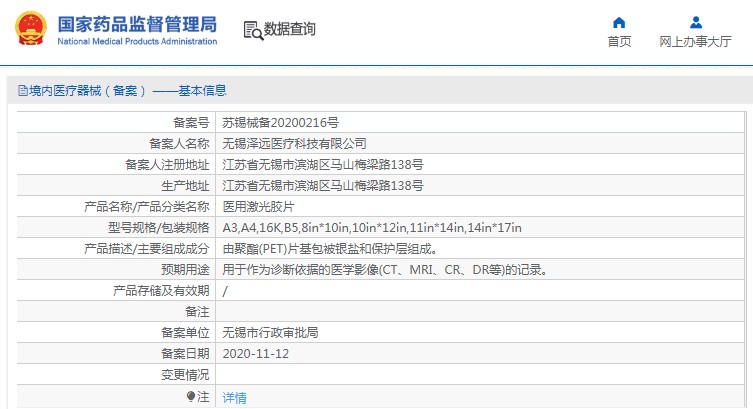Click the intended use description text
753x409 pixels.
coord(385,270)
